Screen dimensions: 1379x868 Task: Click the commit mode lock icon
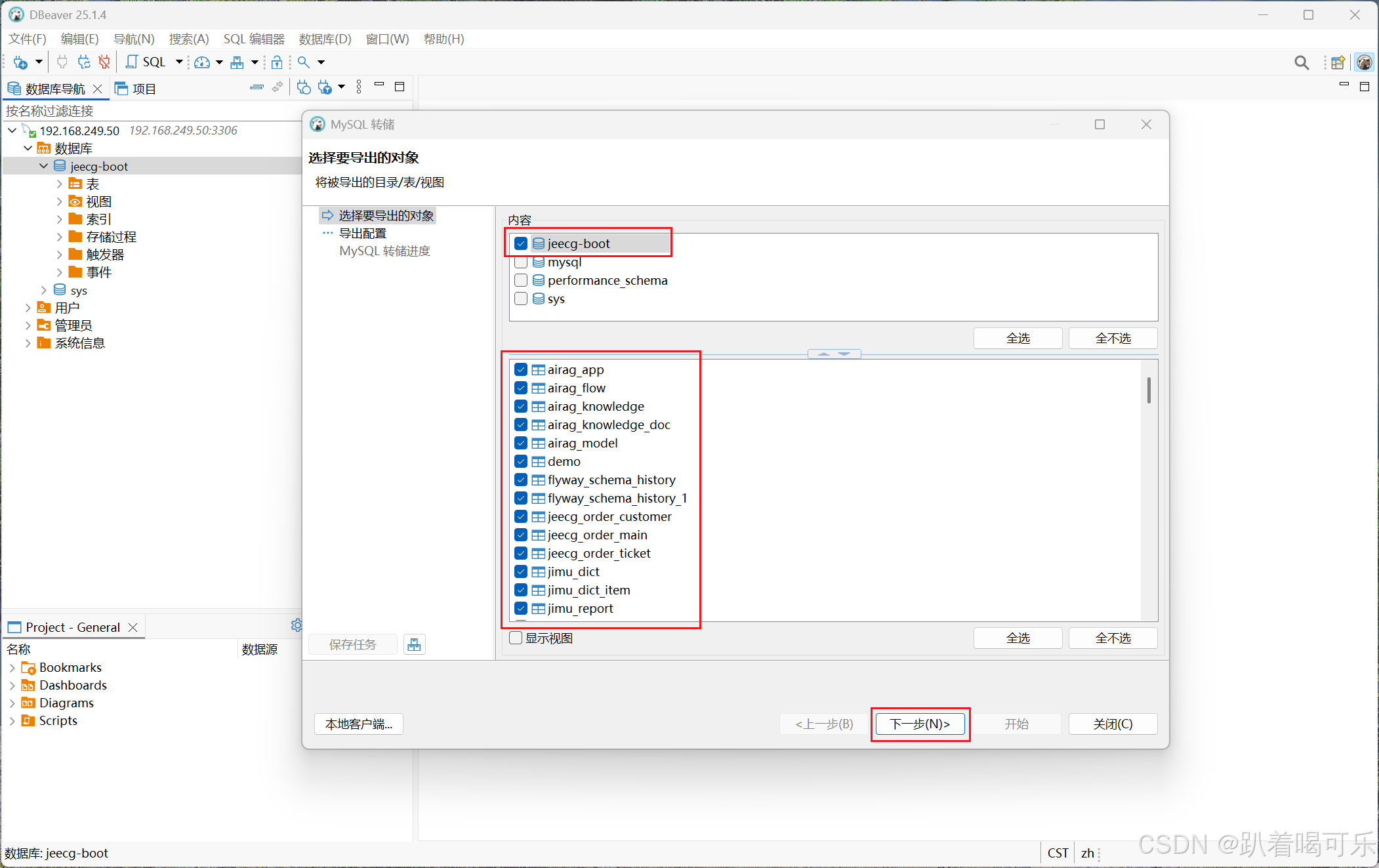(278, 62)
